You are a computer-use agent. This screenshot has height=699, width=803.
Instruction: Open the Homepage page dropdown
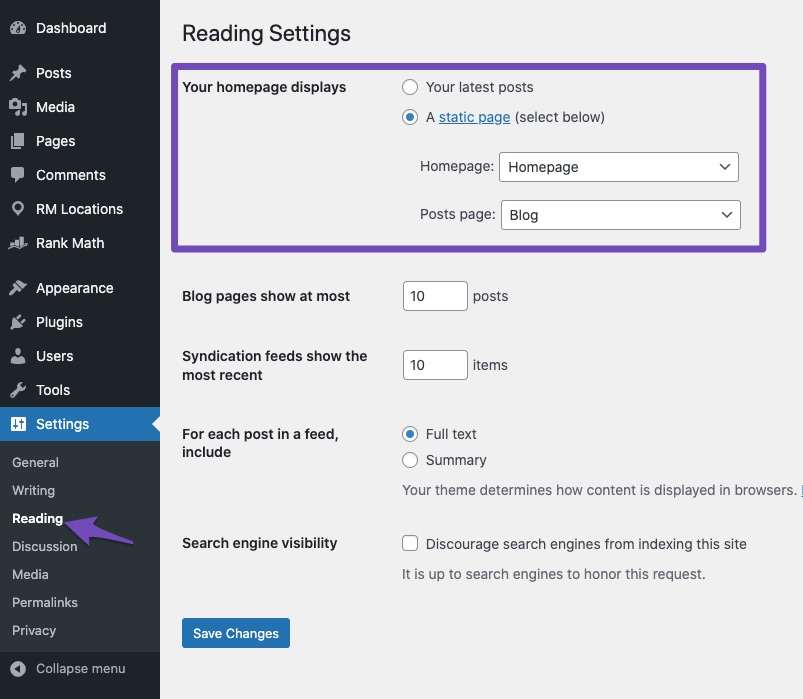pyautogui.click(x=618, y=167)
